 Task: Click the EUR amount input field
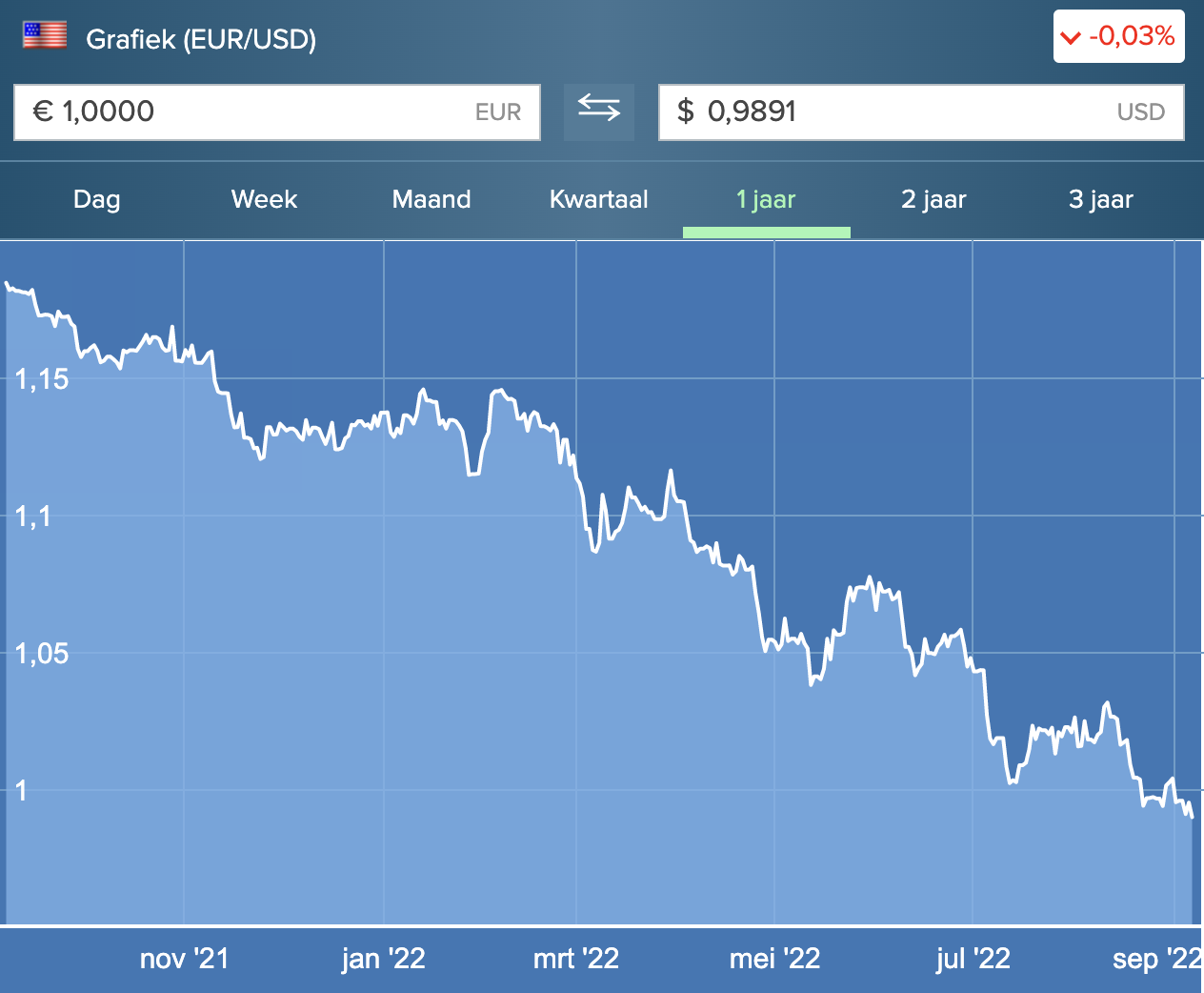276,112
